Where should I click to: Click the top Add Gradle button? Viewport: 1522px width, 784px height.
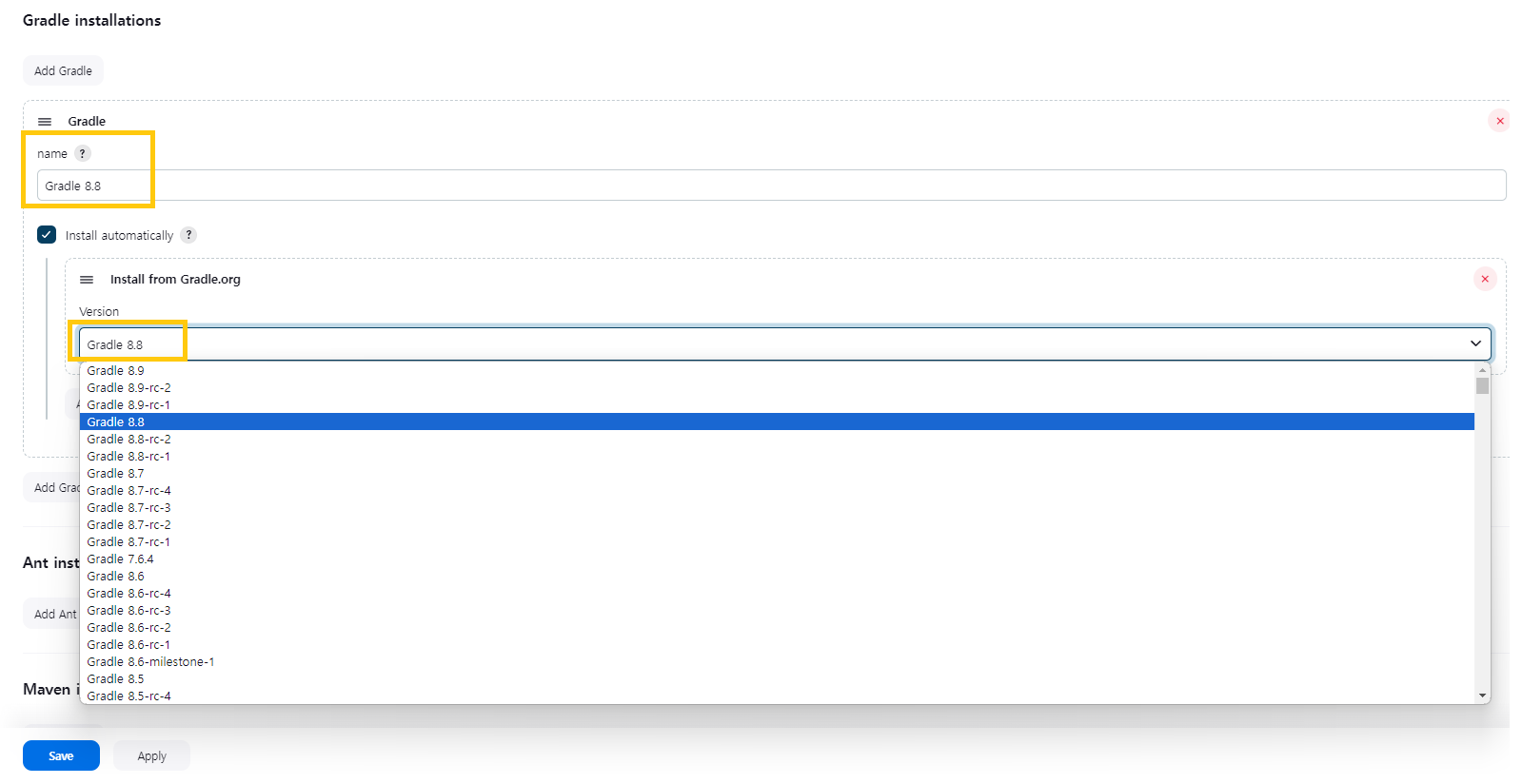tap(63, 70)
